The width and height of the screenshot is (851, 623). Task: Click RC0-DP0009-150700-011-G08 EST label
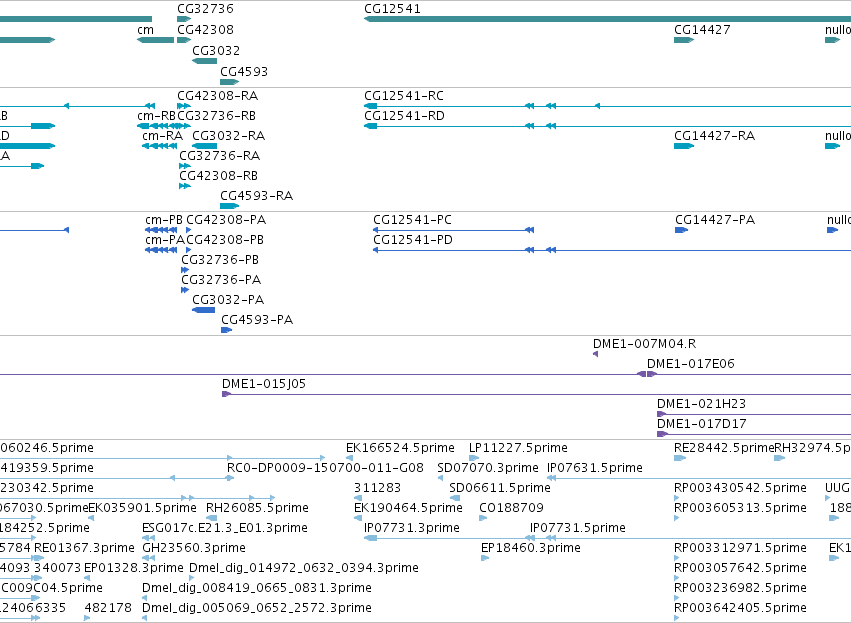(325, 468)
